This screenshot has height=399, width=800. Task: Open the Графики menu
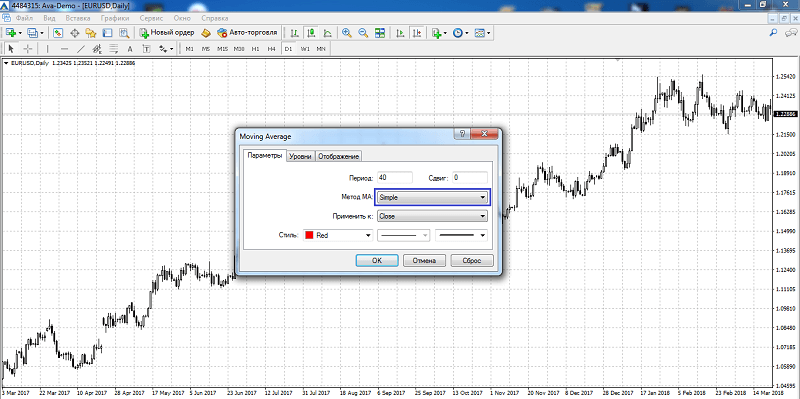click(115, 18)
